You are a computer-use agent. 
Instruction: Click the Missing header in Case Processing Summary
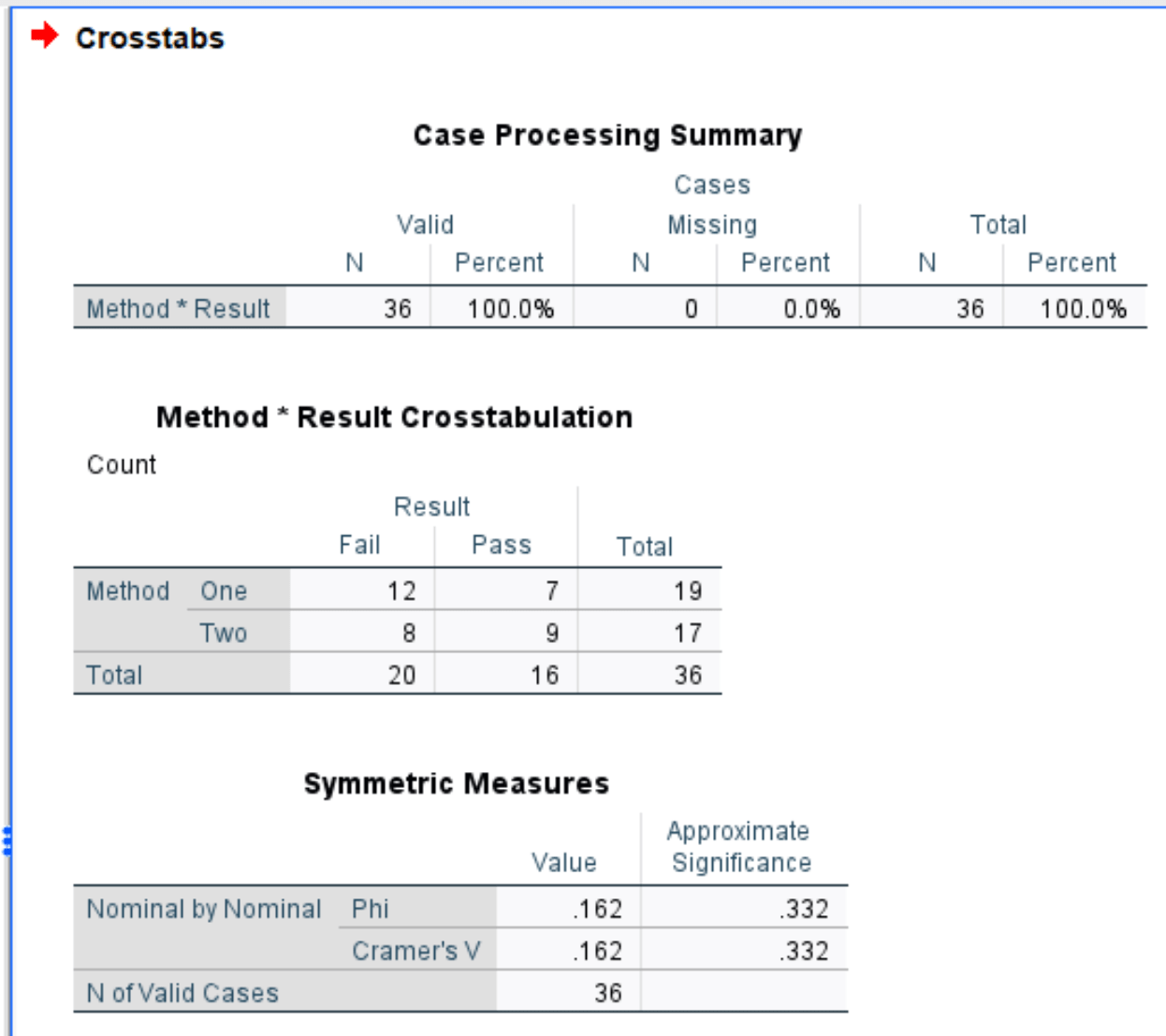pos(712,225)
